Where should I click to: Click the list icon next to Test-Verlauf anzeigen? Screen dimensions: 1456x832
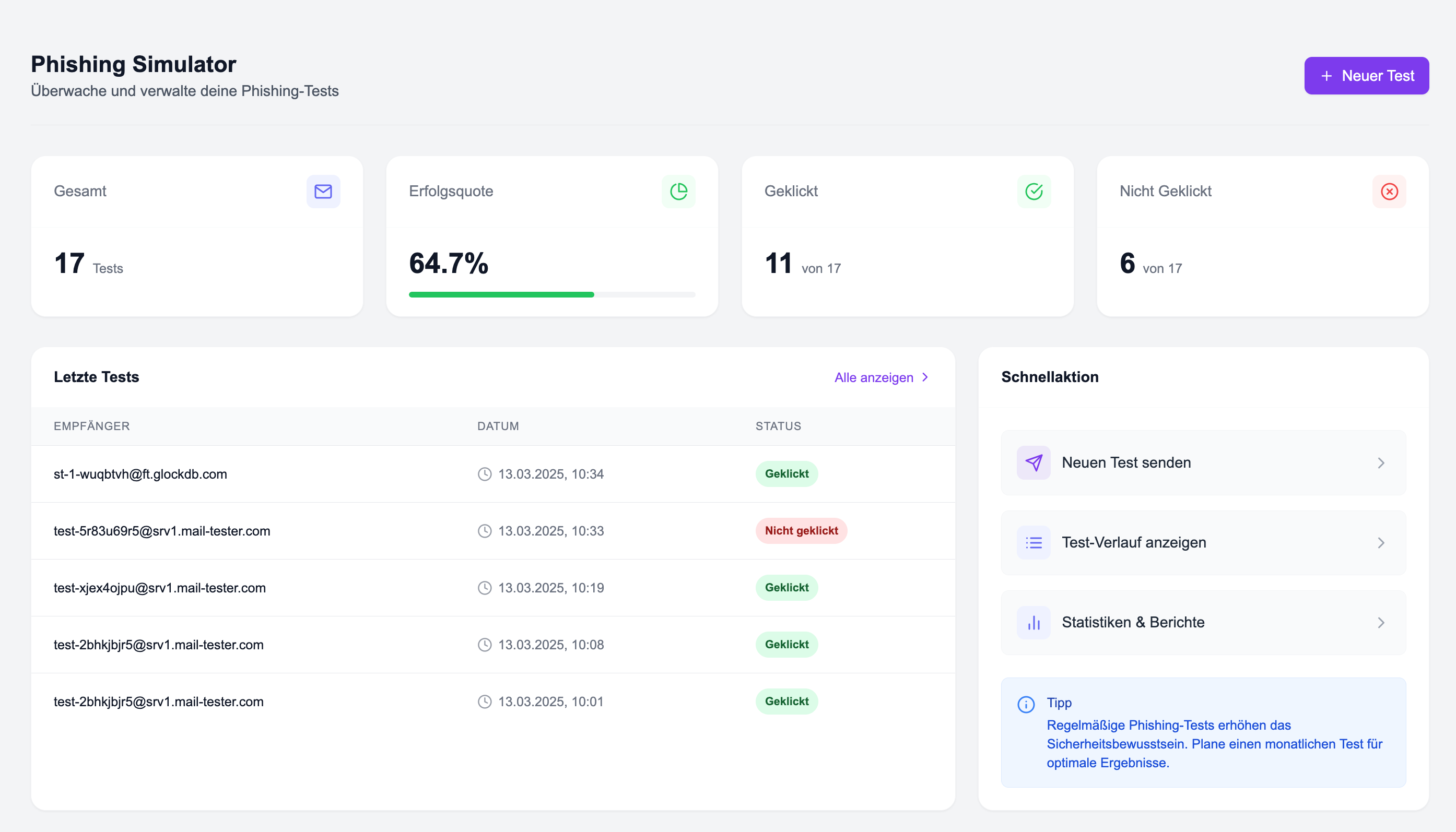coord(1034,543)
